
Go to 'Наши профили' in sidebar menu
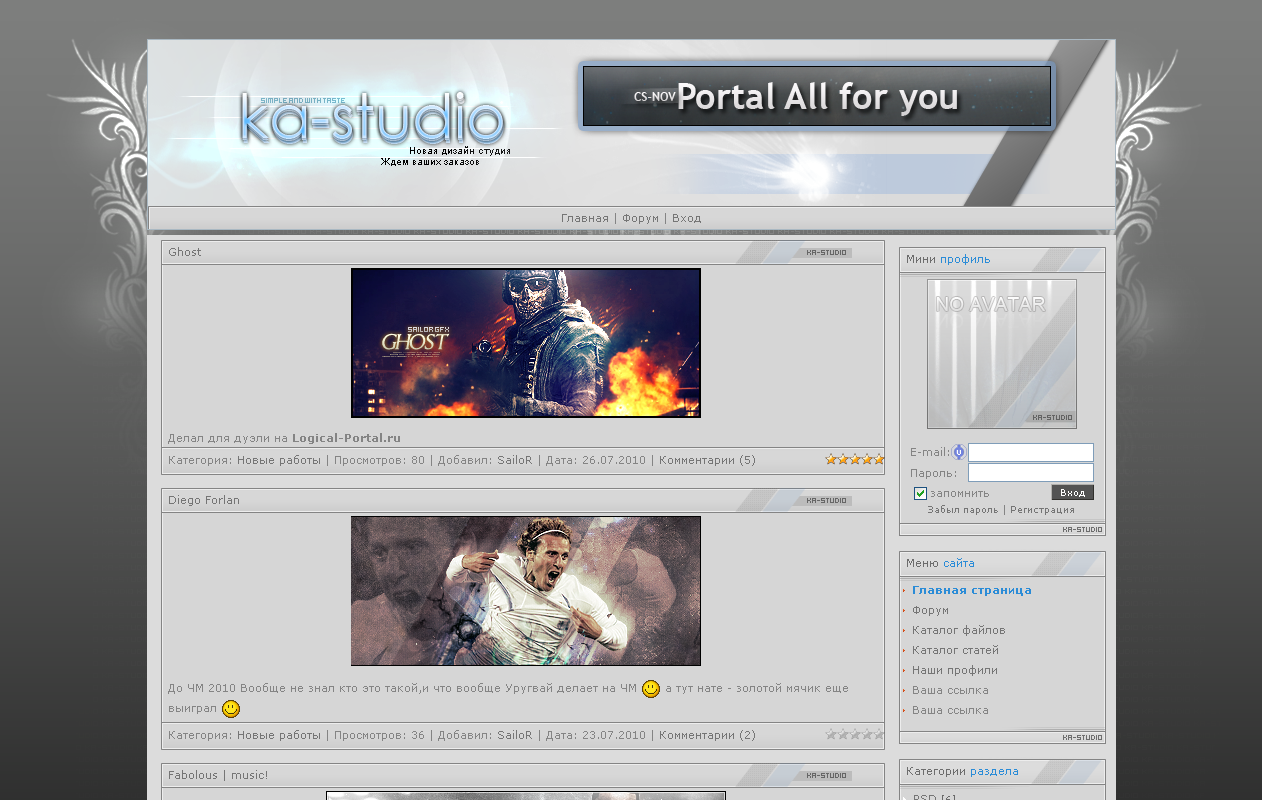[954, 670]
